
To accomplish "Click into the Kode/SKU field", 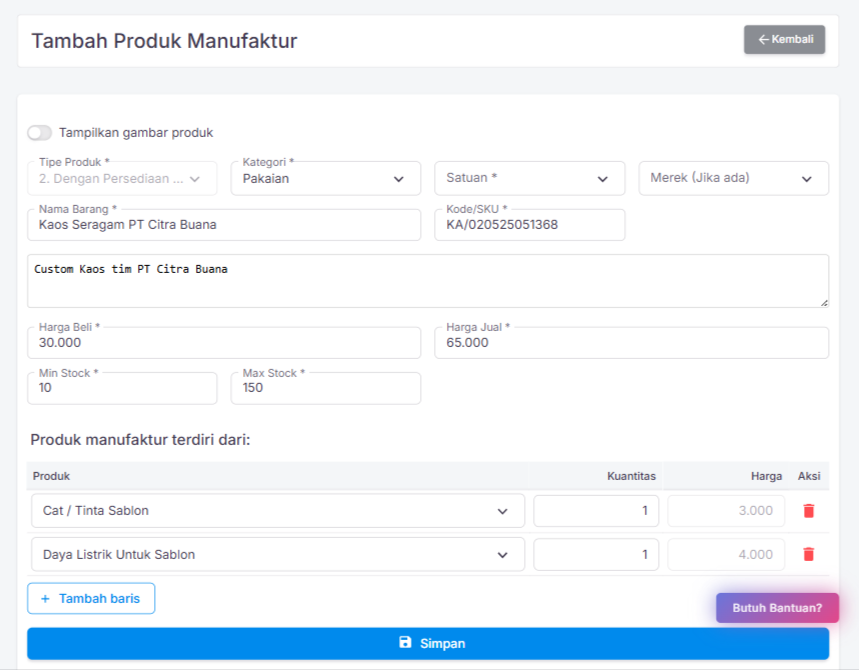I will (x=529, y=225).
